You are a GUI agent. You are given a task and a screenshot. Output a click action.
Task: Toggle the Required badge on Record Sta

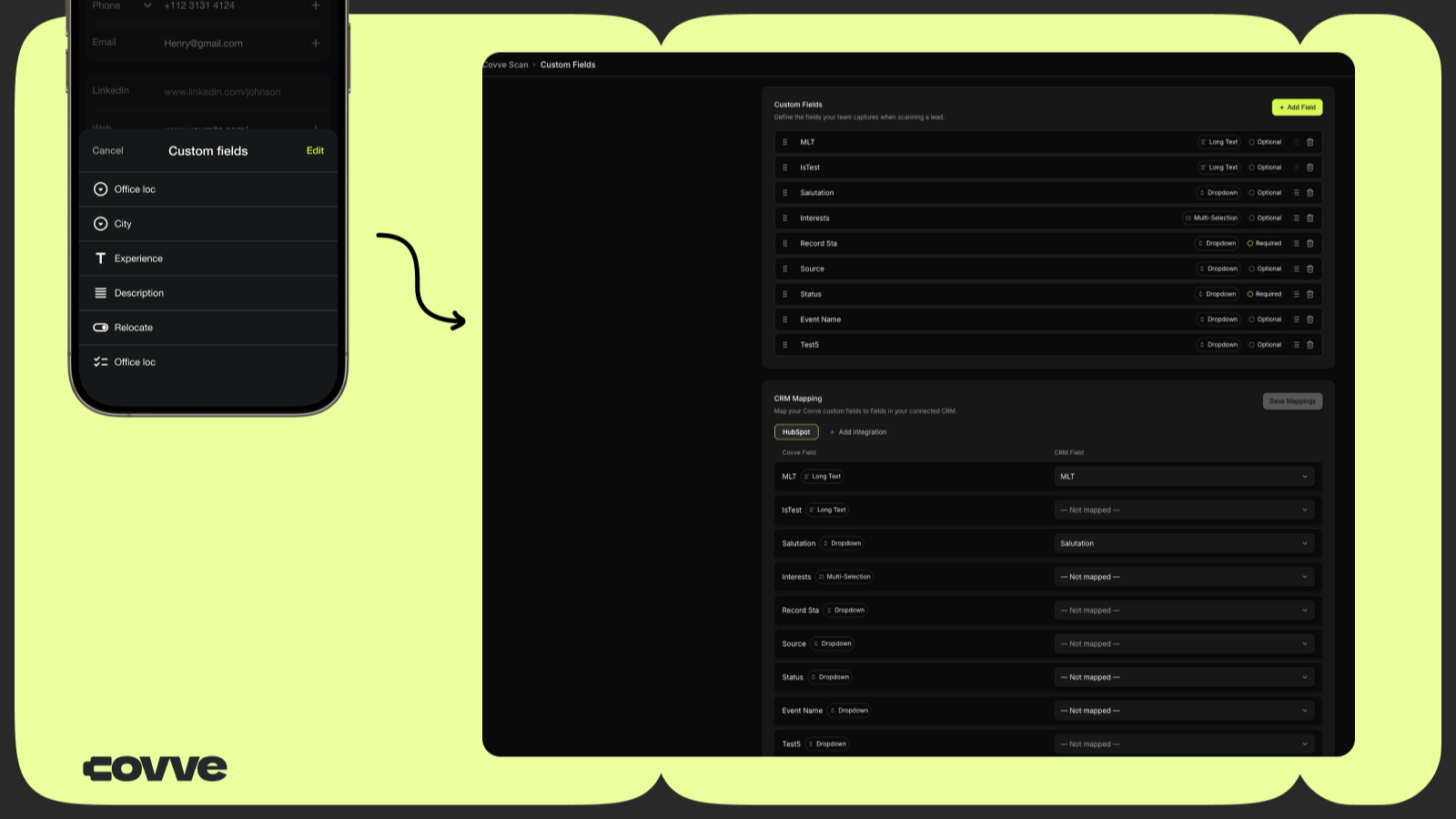pyautogui.click(x=1264, y=243)
